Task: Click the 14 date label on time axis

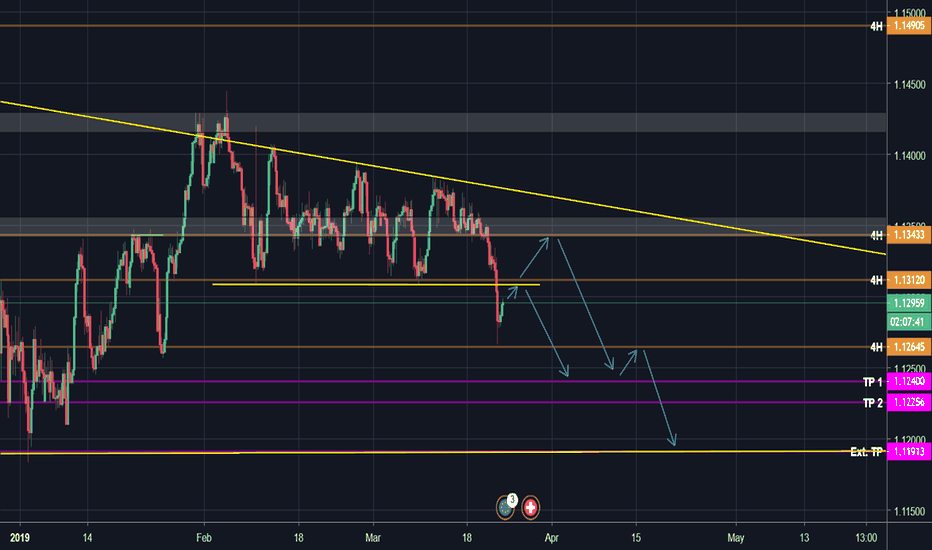Action: (87, 538)
